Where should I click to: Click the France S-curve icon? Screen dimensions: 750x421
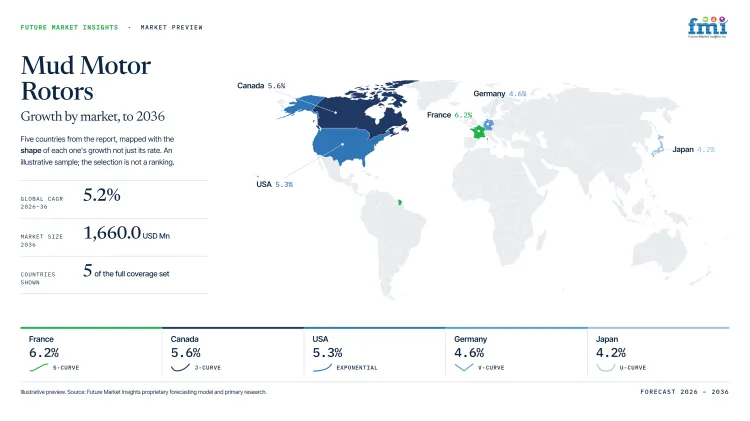click(x=39, y=367)
